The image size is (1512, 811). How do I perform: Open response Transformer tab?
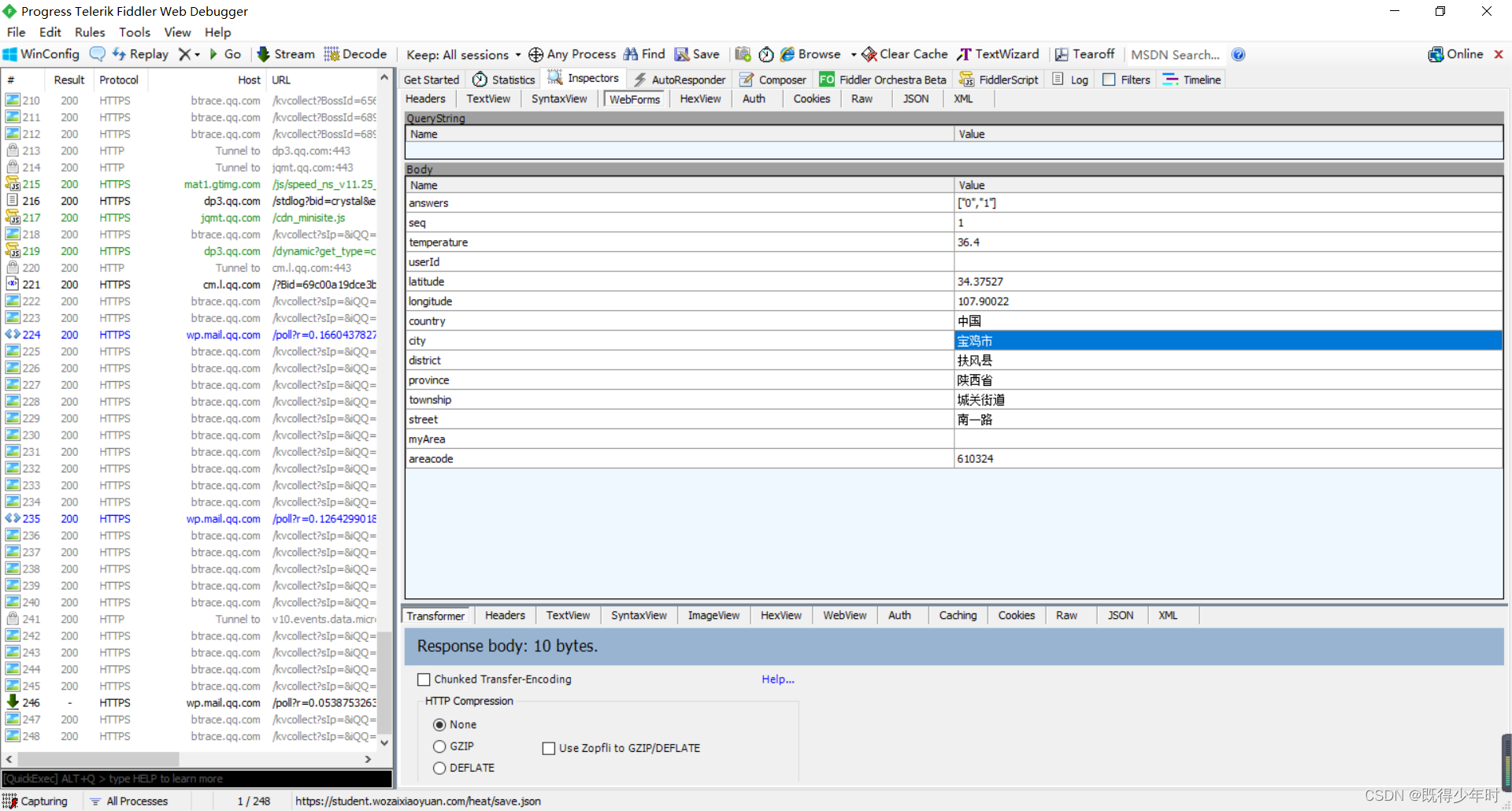pos(435,616)
